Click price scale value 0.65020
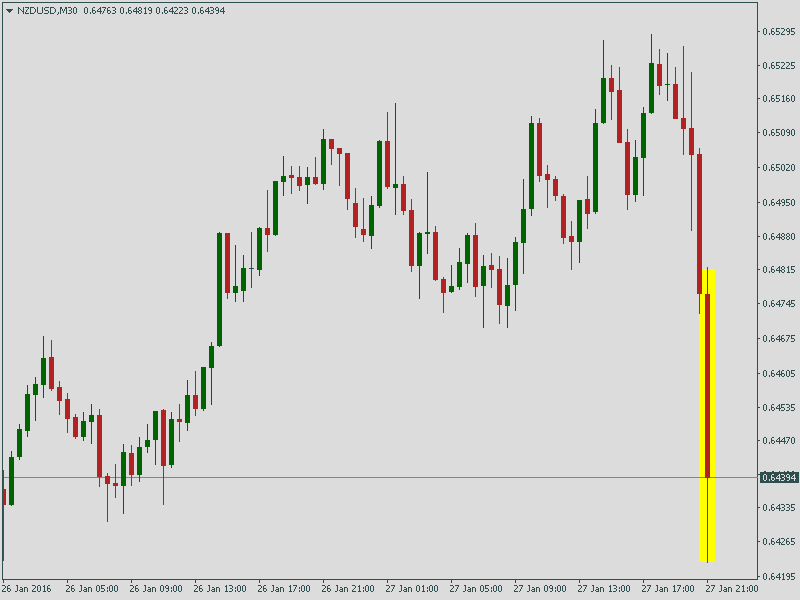The width and height of the screenshot is (800, 600). click(779, 167)
